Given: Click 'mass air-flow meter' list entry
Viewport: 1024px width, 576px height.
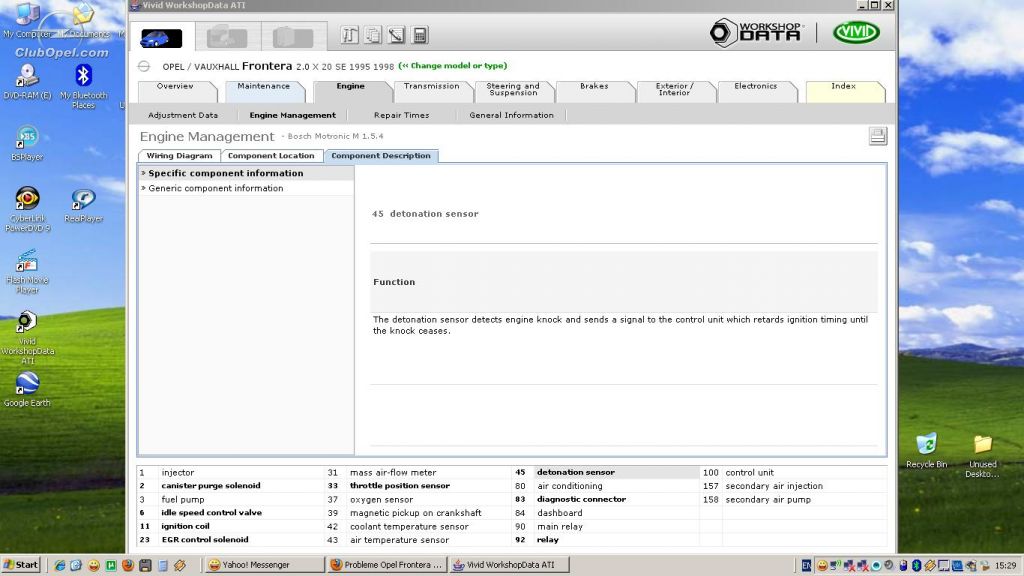Looking at the screenshot, I should click(393, 473).
